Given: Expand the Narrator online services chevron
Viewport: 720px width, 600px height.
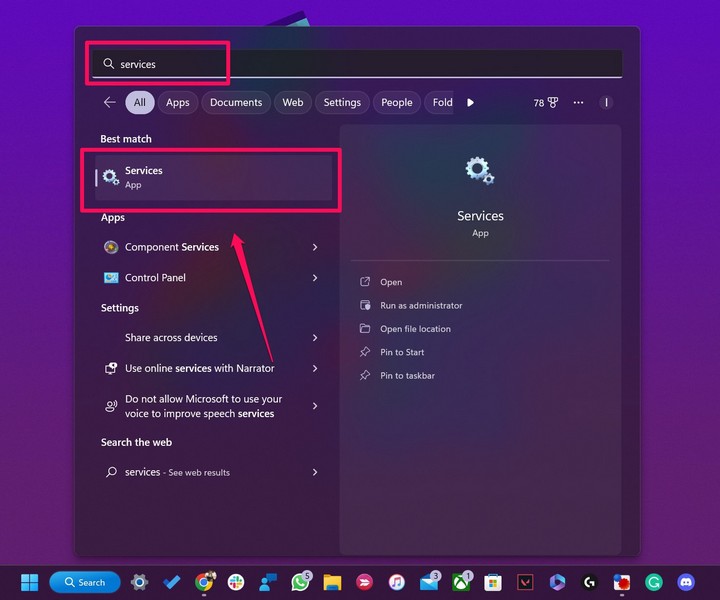Looking at the screenshot, I should click(x=315, y=368).
